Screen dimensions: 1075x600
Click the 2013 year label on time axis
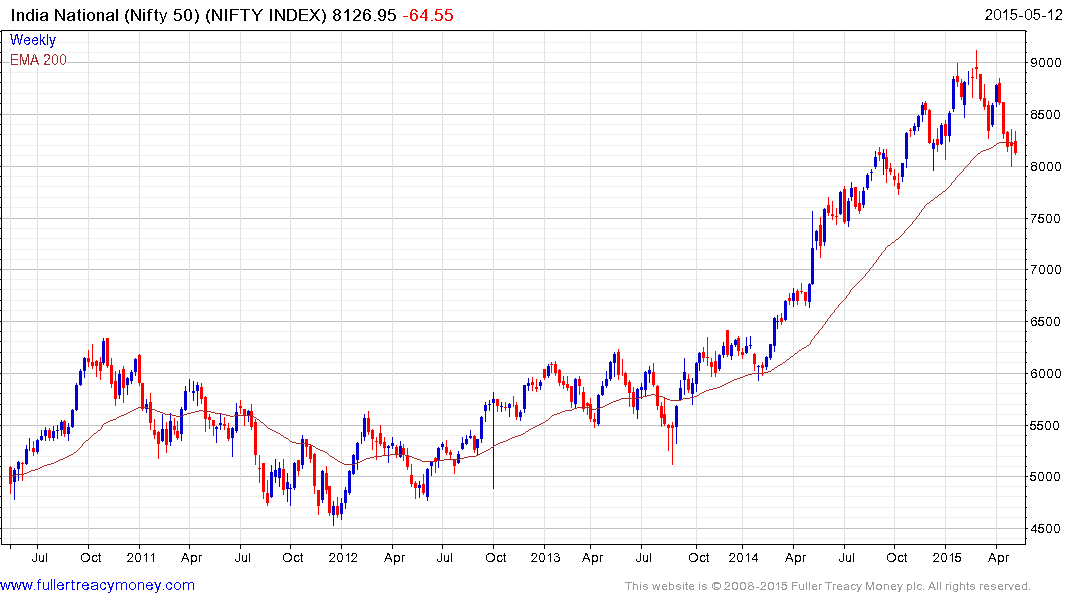545,557
